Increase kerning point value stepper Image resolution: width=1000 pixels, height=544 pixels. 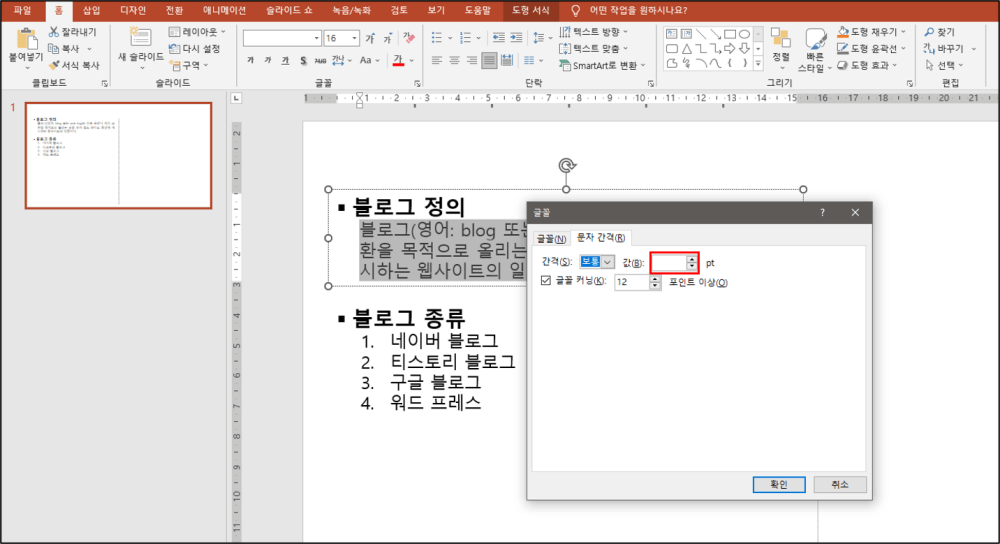(655, 279)
